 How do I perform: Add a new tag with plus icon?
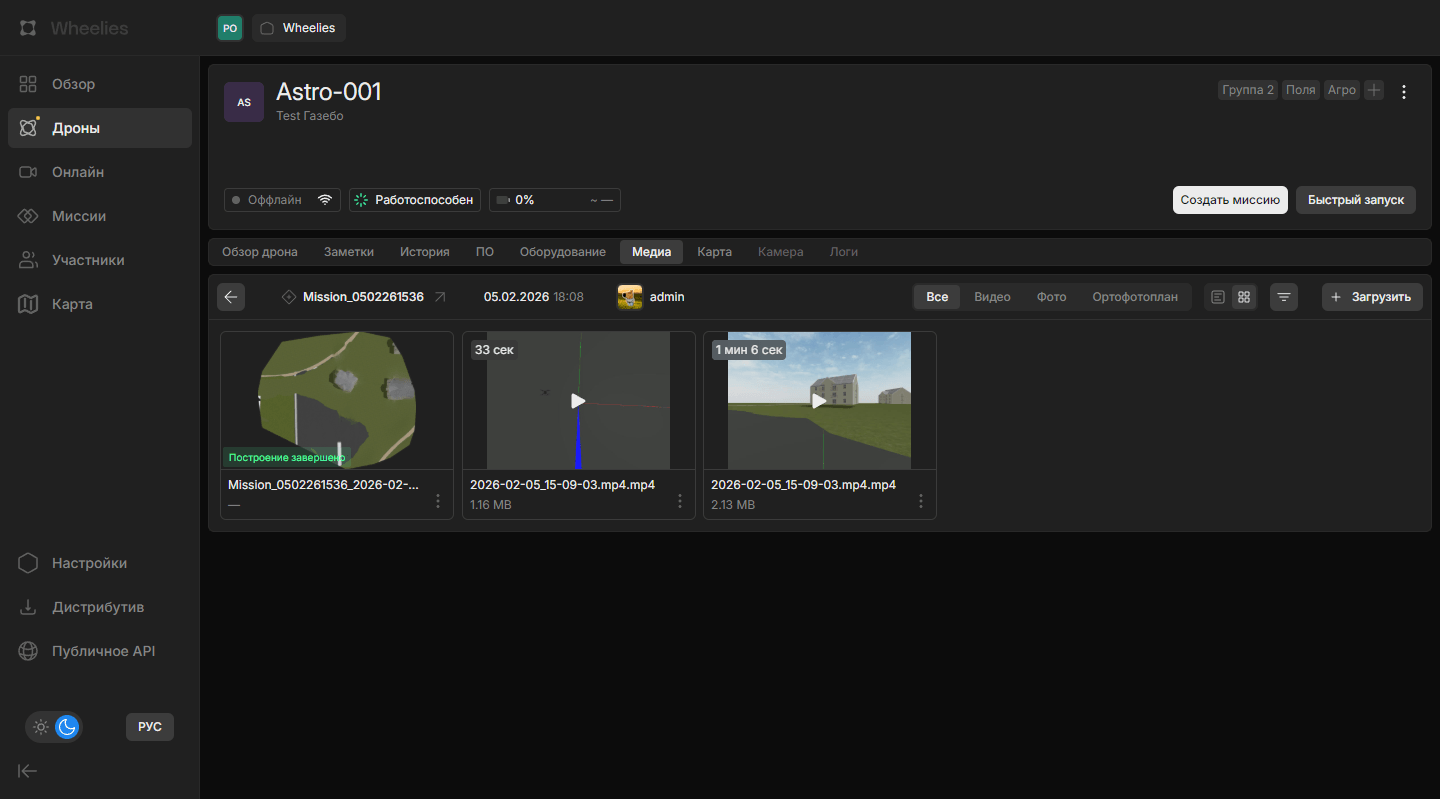(1374, 90)
